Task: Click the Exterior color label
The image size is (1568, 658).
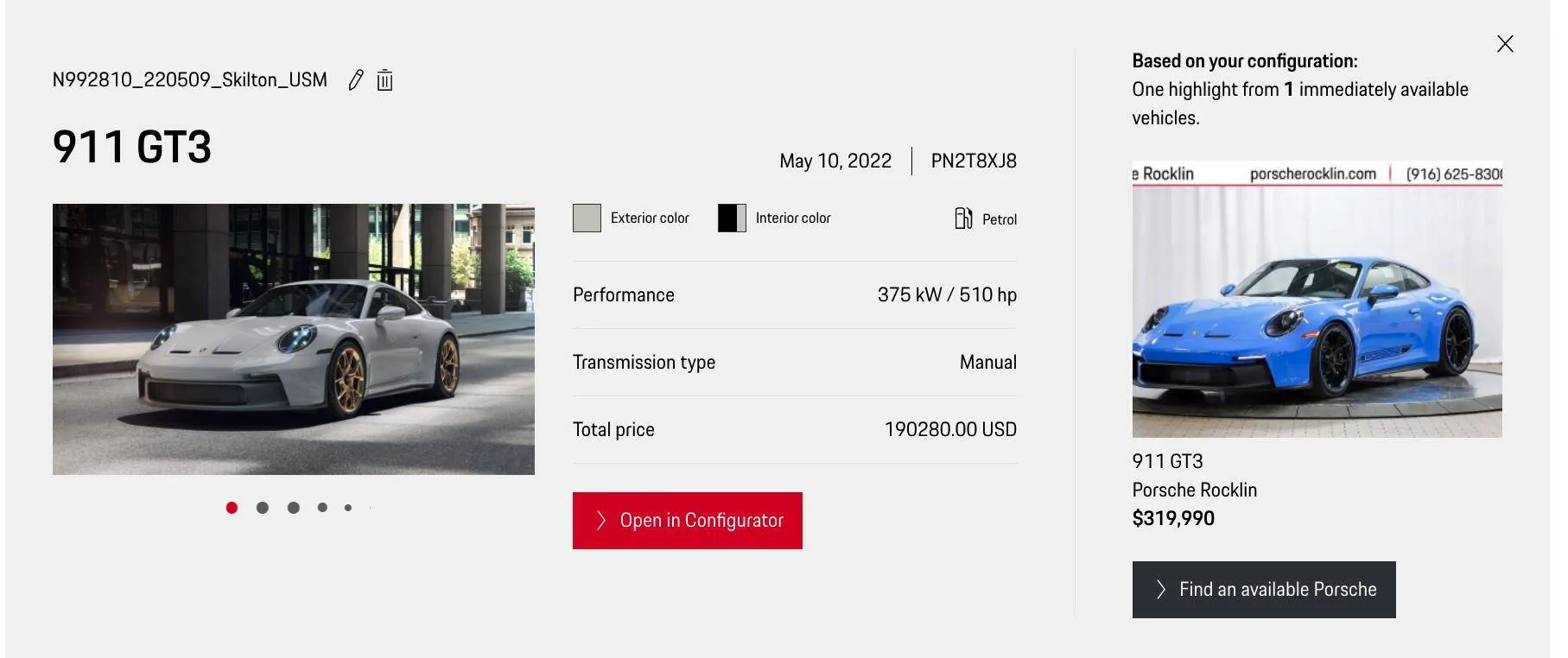Action: 650,218
